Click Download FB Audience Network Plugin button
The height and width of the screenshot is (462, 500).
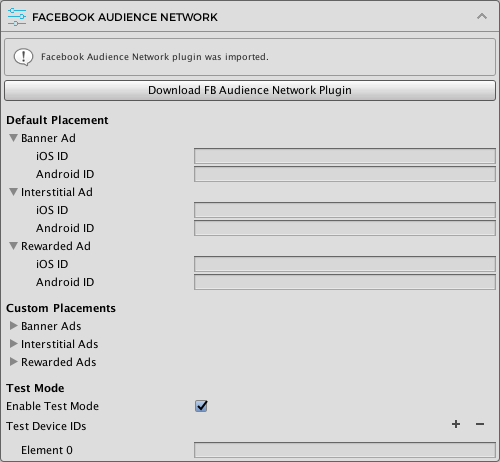(x=250, y=90)
